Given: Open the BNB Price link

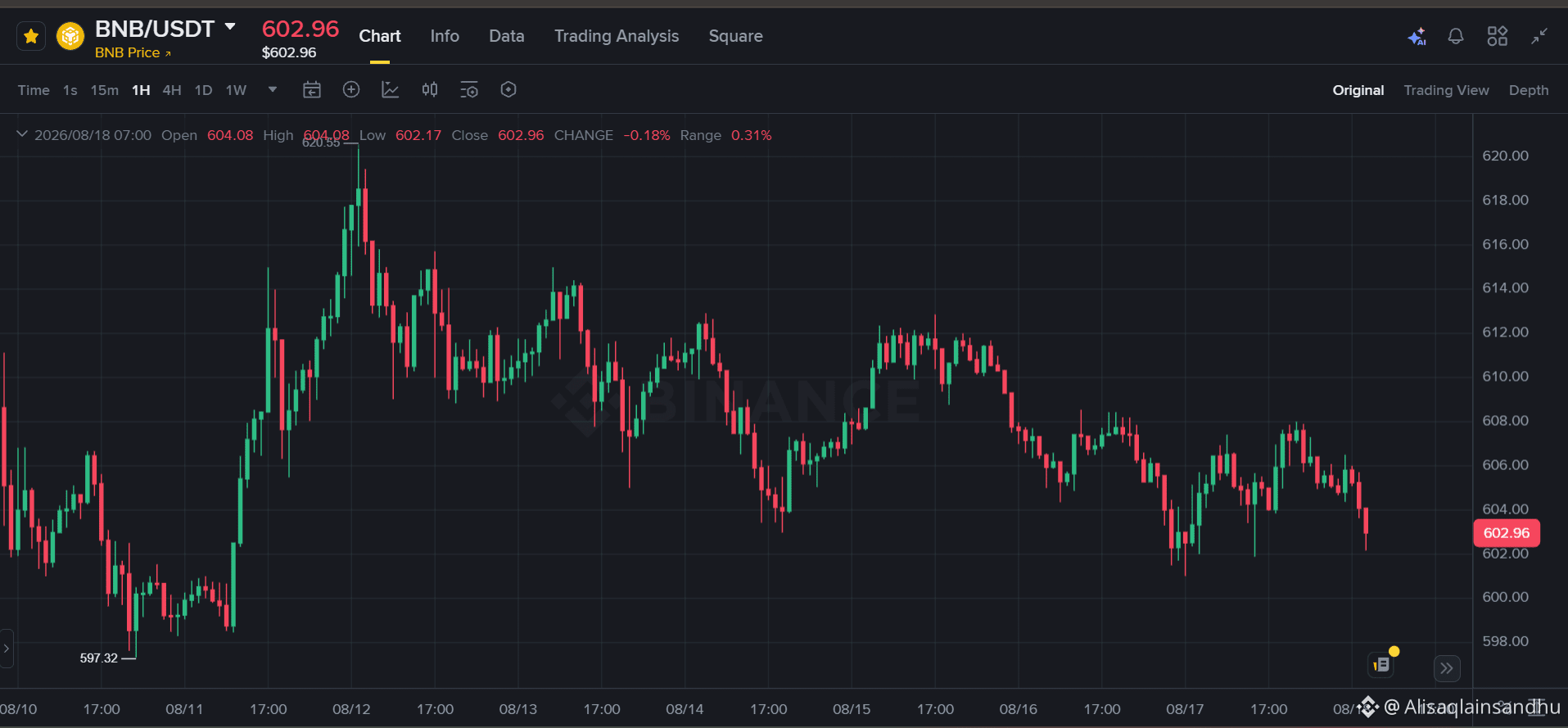Looking at the screenshot, I should pos(133,52).
